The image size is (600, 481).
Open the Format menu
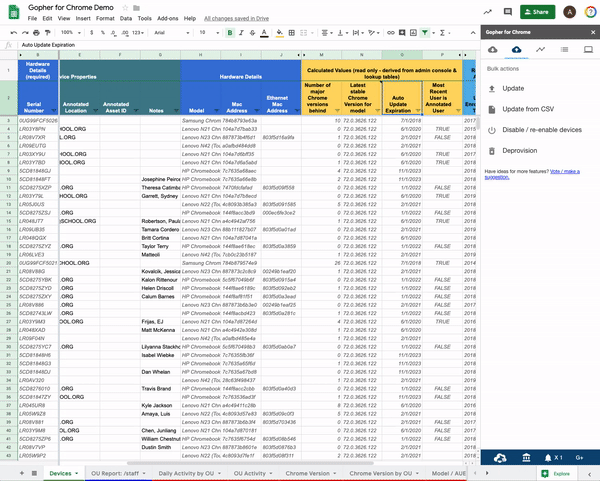point(105,18)
